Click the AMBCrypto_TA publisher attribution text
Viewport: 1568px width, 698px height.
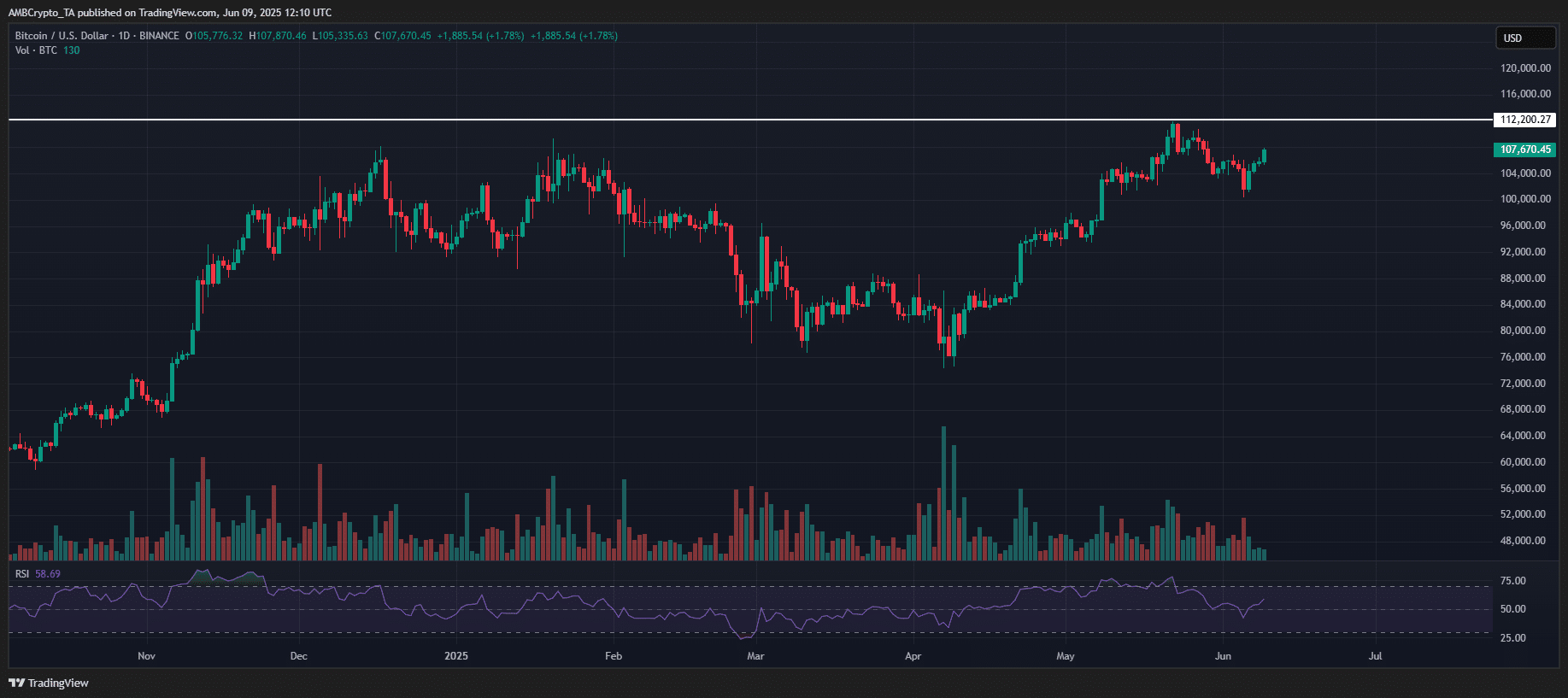click(x=170, y=13)
